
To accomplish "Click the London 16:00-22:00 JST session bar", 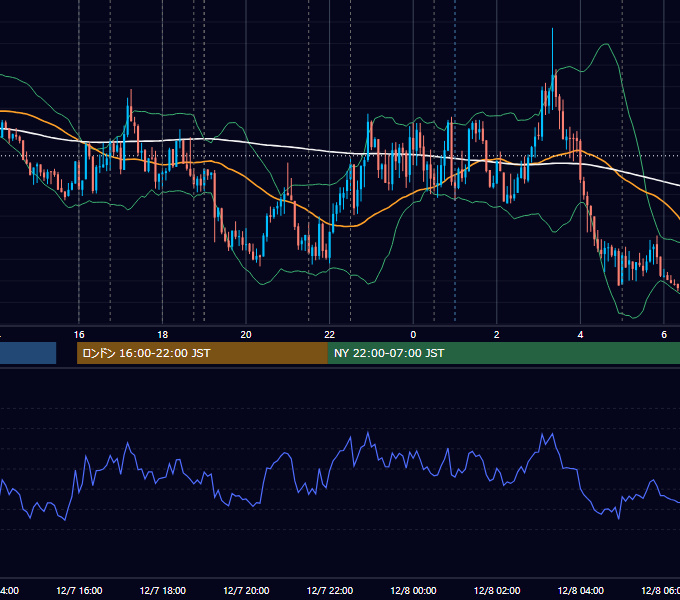I will pyautogui.click(x=202, y=353).
